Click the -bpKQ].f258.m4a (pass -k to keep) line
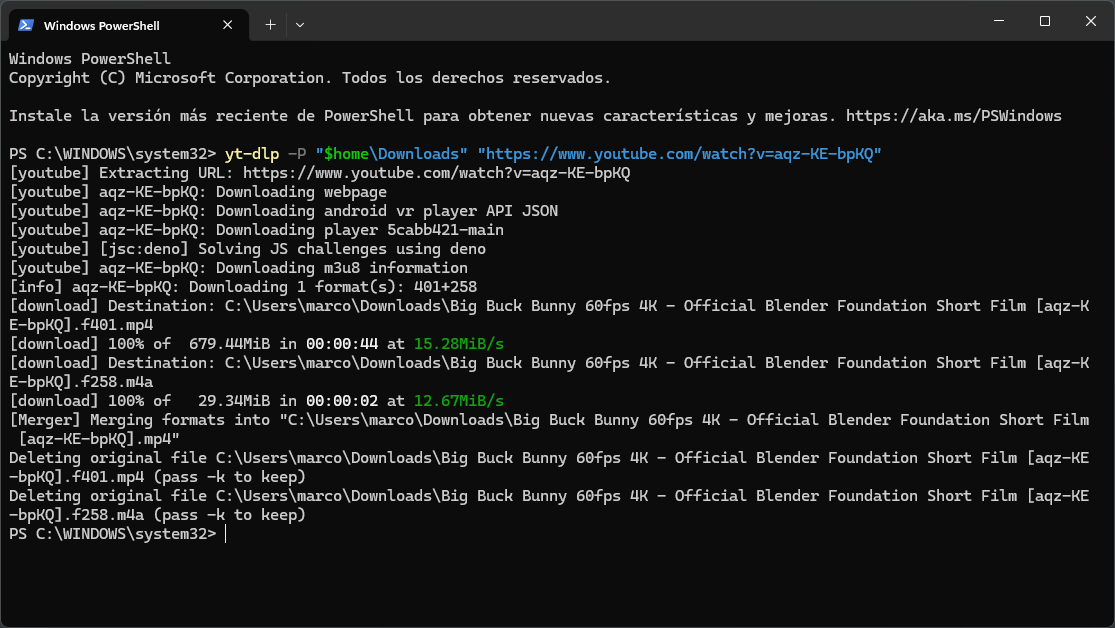 (157, 515)
